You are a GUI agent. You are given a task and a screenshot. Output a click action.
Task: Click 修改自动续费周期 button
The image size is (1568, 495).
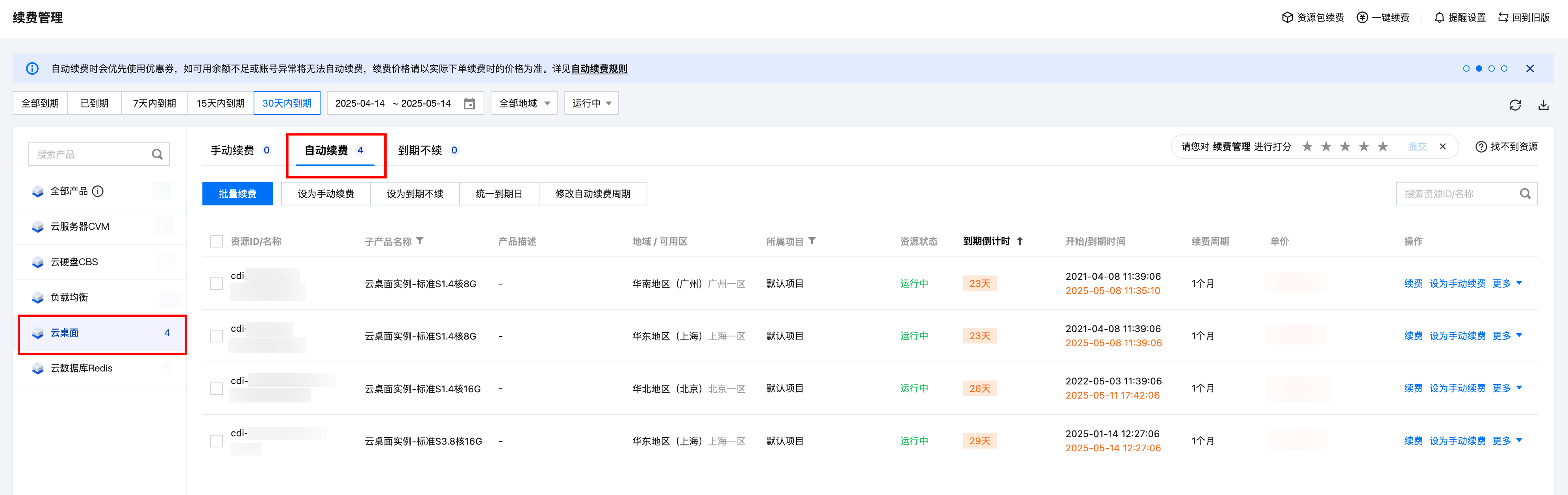[593, 194]
